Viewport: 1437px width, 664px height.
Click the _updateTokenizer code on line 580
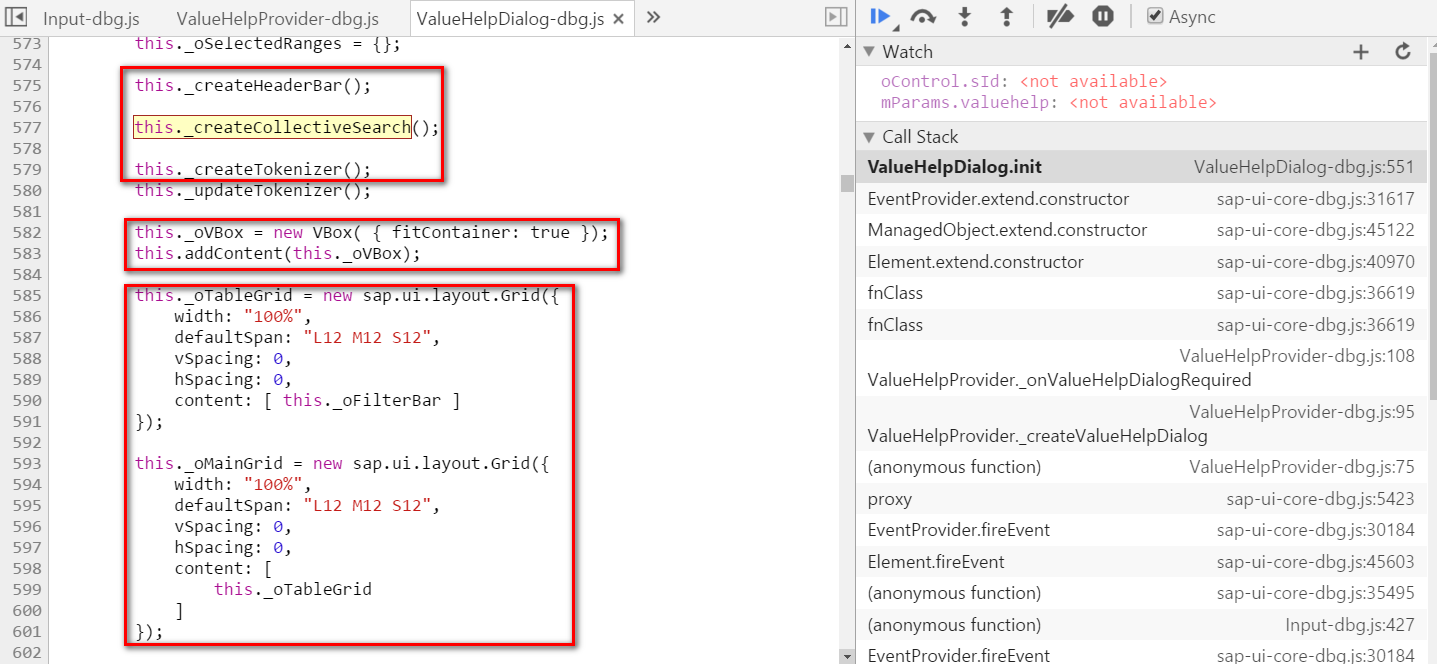[253, 190]
